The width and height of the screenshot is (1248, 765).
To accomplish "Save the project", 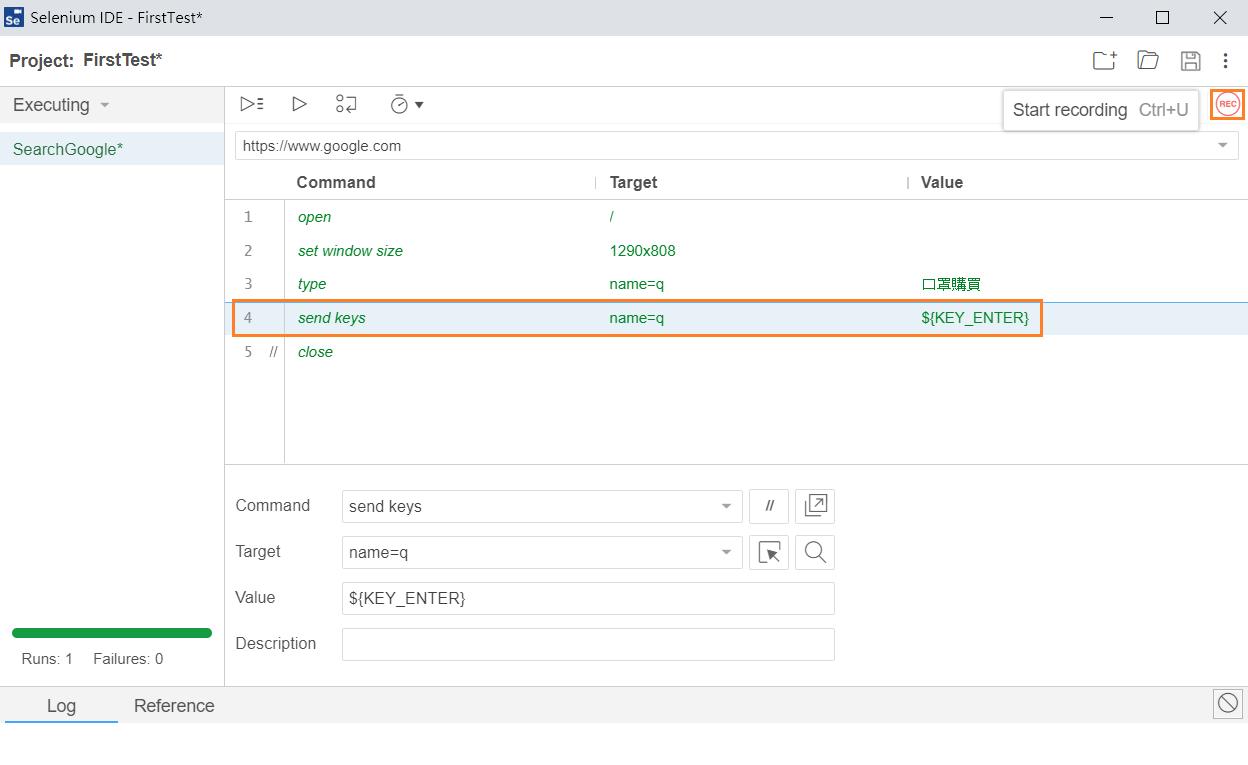I will pyautogui.click(x=1190, y=61).
